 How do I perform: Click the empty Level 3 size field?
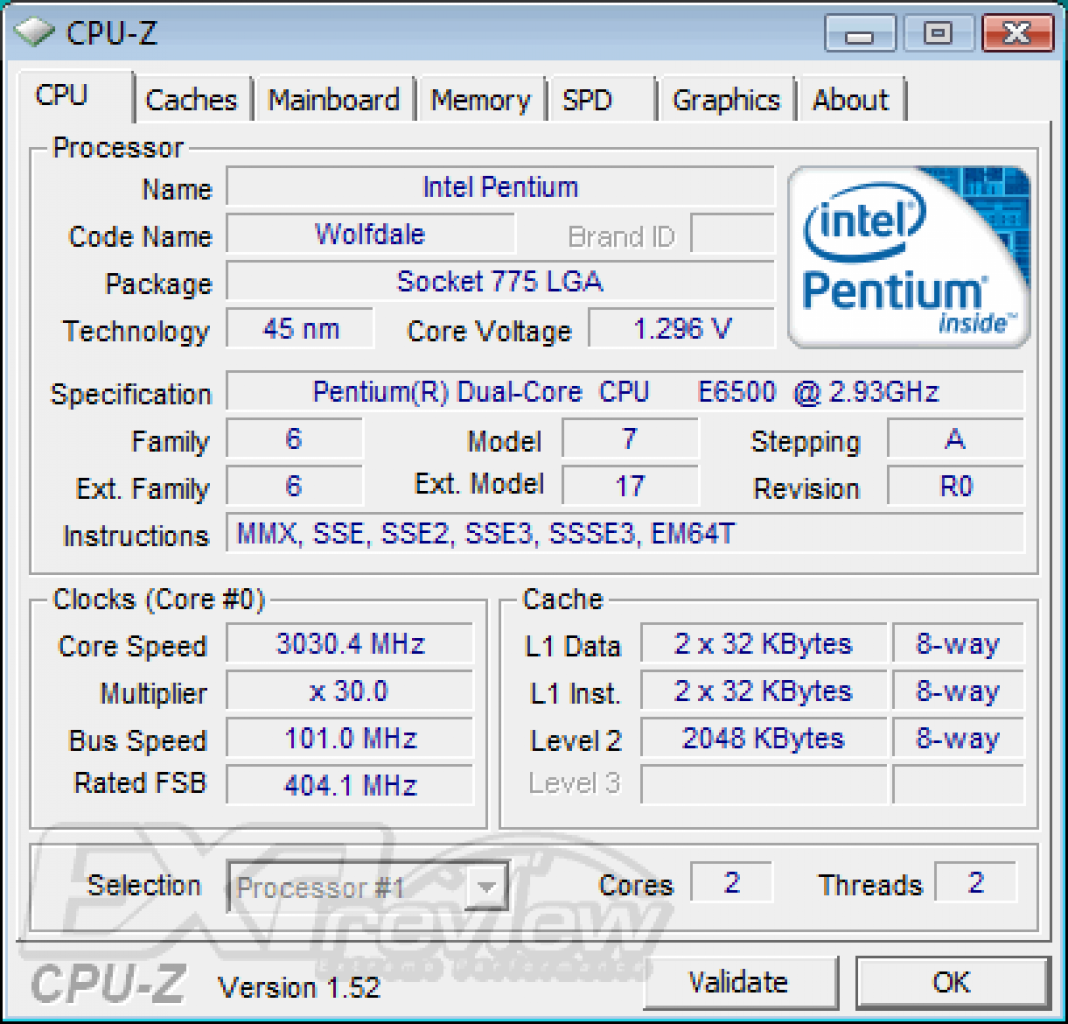tap(764, 785)
